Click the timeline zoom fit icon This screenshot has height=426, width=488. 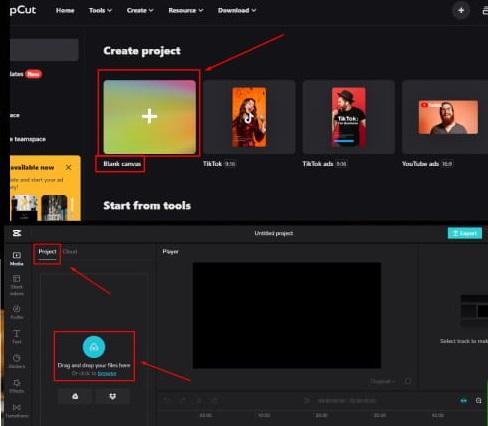click(479, 401)
